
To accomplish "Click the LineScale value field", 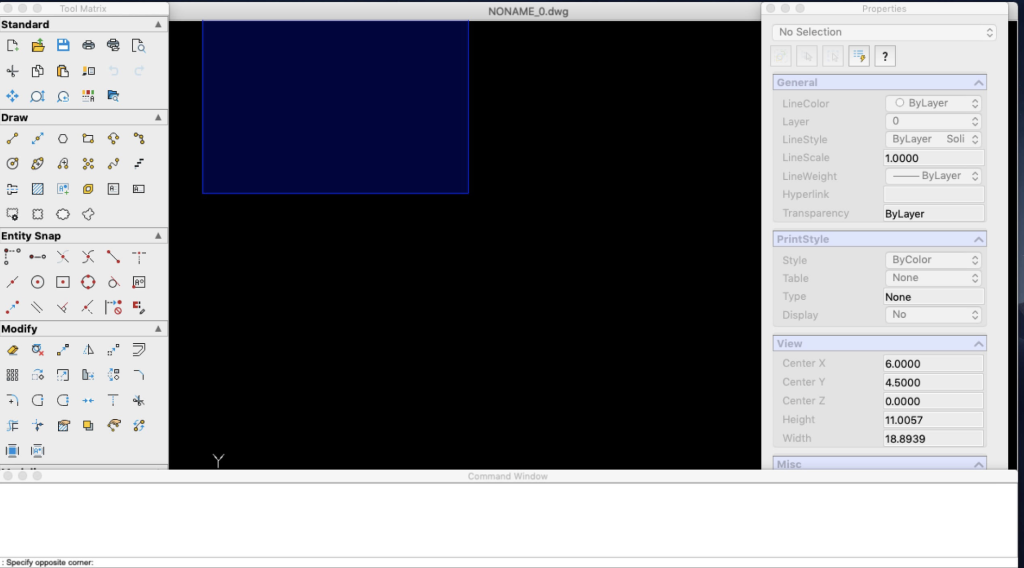I will click(933, 158).
